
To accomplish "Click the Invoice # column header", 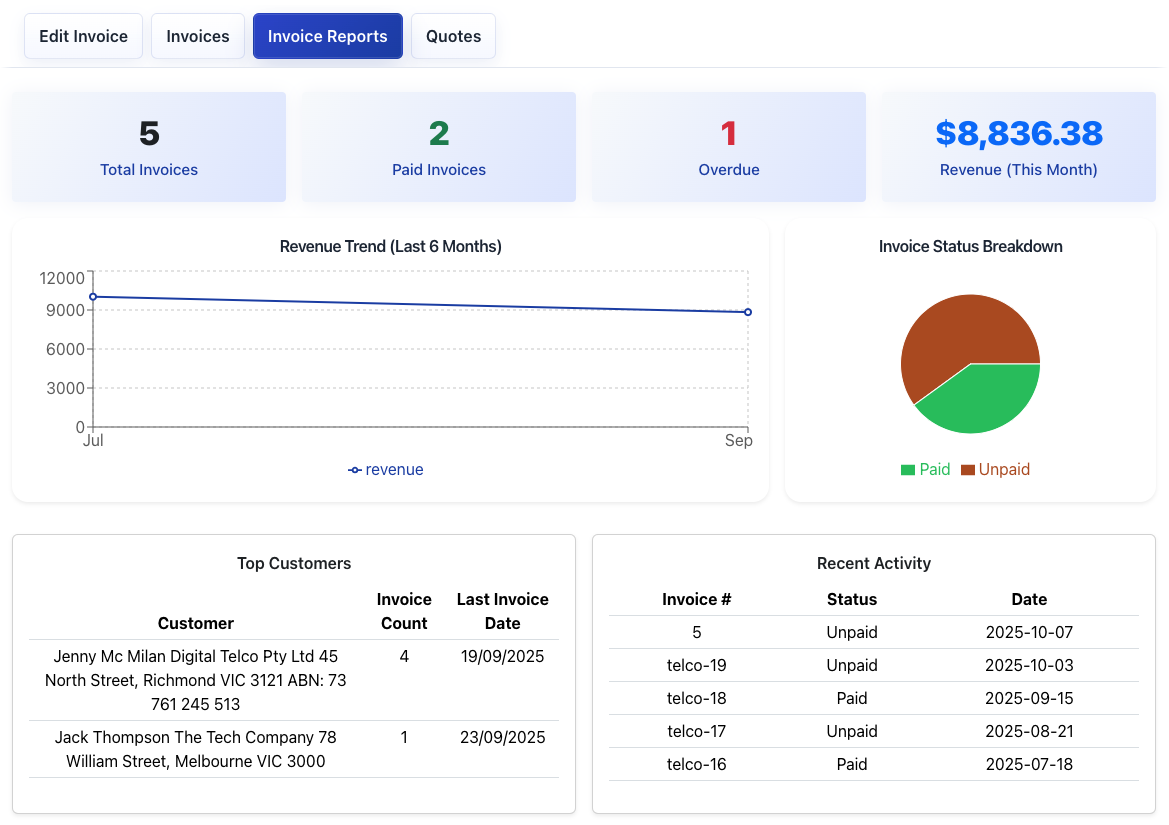I will (696, 599).
